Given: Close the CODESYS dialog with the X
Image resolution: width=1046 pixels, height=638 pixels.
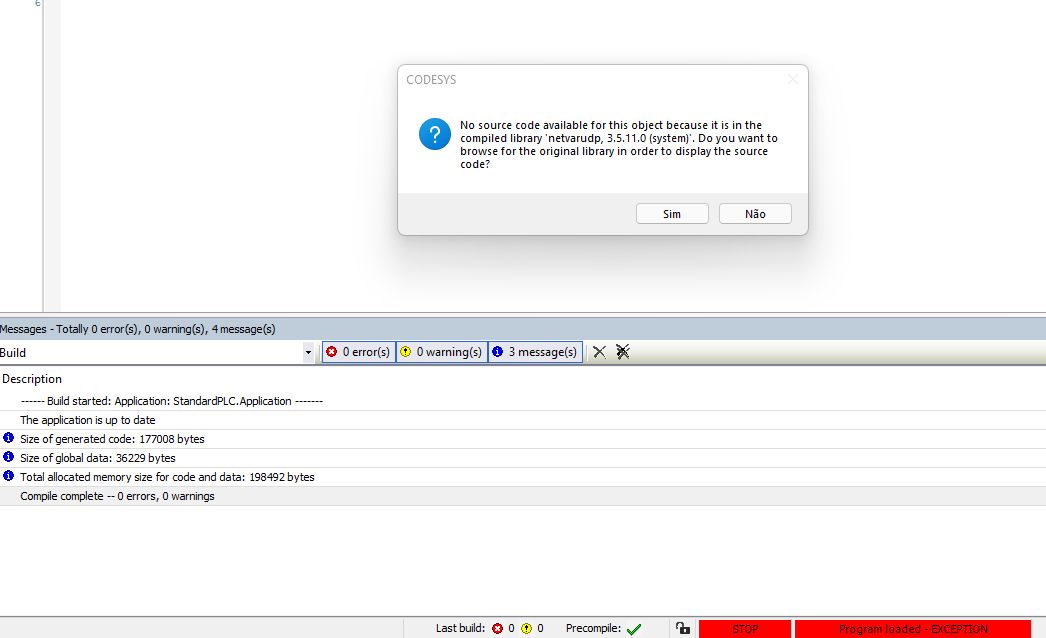Looking at the screenshot, I should coord(792,80).
